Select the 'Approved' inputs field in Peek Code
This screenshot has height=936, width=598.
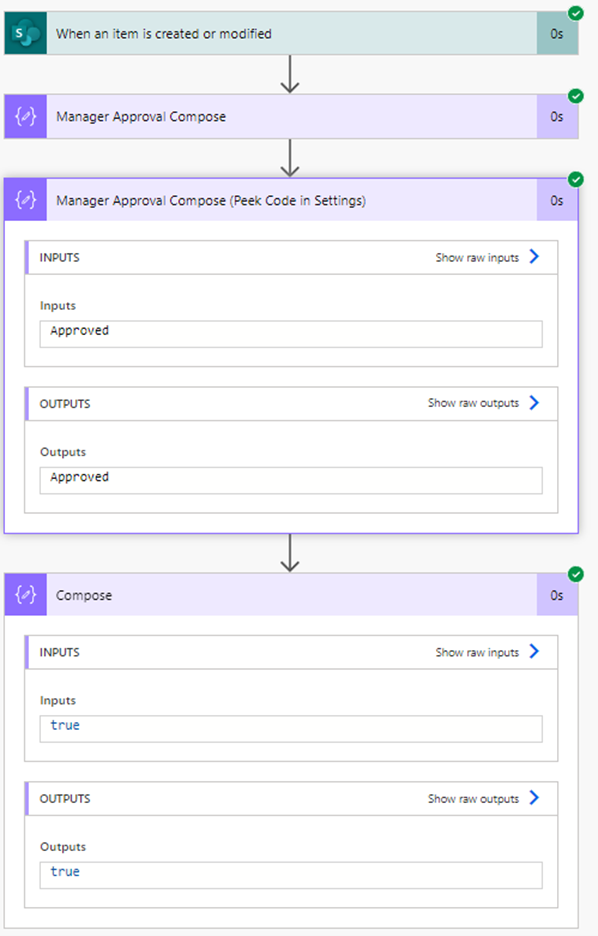[x=290, y=330]
